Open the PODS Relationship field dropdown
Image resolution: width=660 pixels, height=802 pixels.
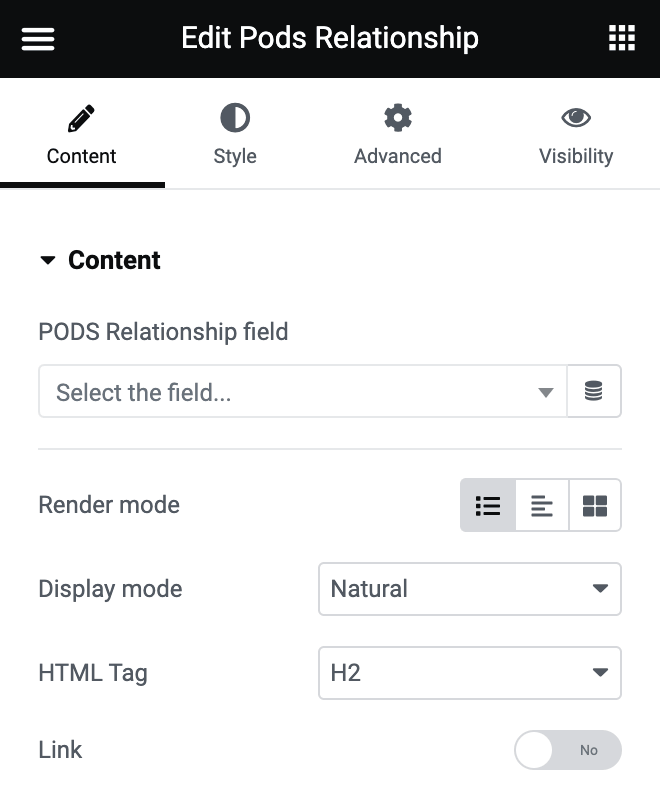pyautogui.click(x=302, y=391)
